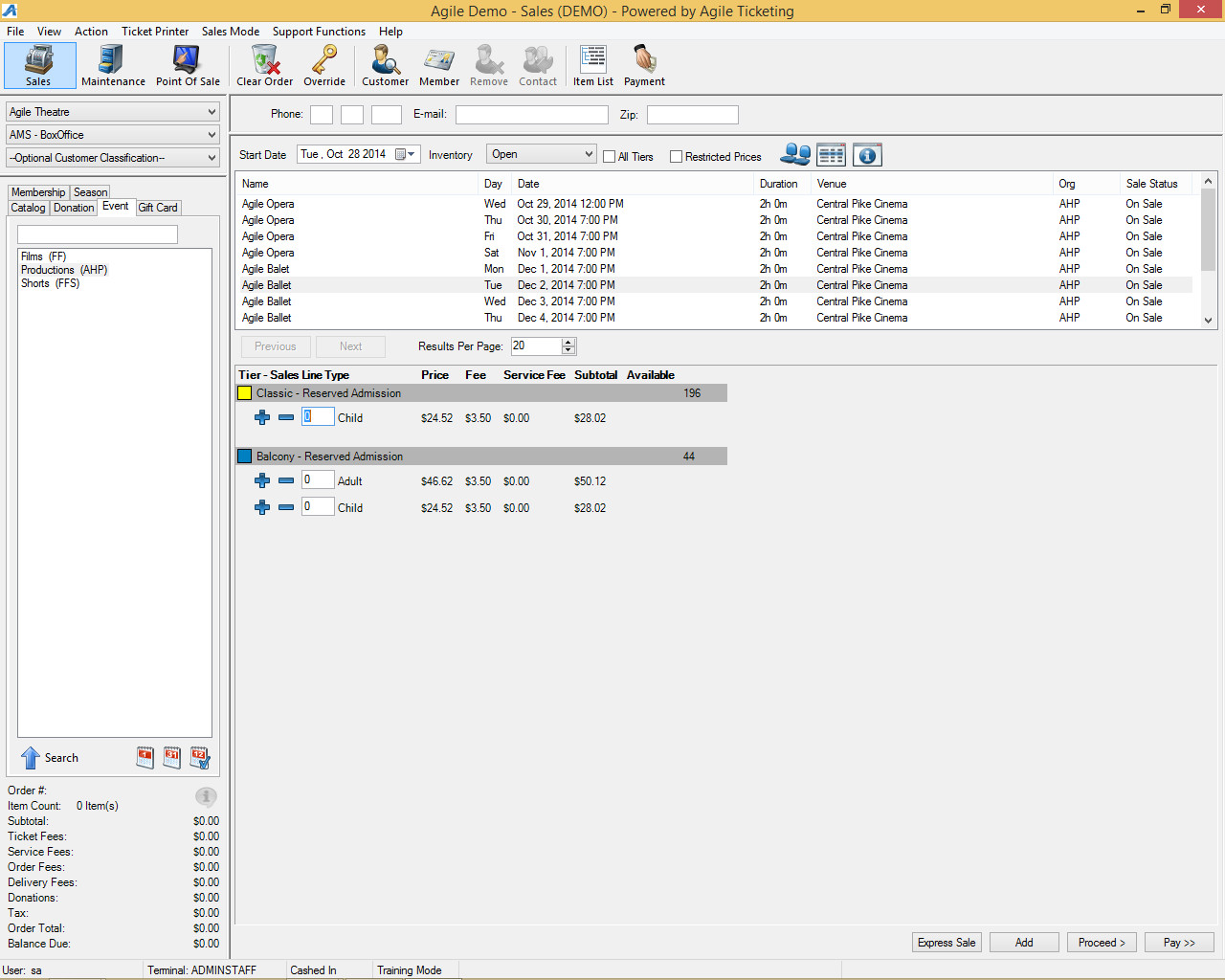Open the Sales Mode menu

pyautogui.click(x=231, y=32)
